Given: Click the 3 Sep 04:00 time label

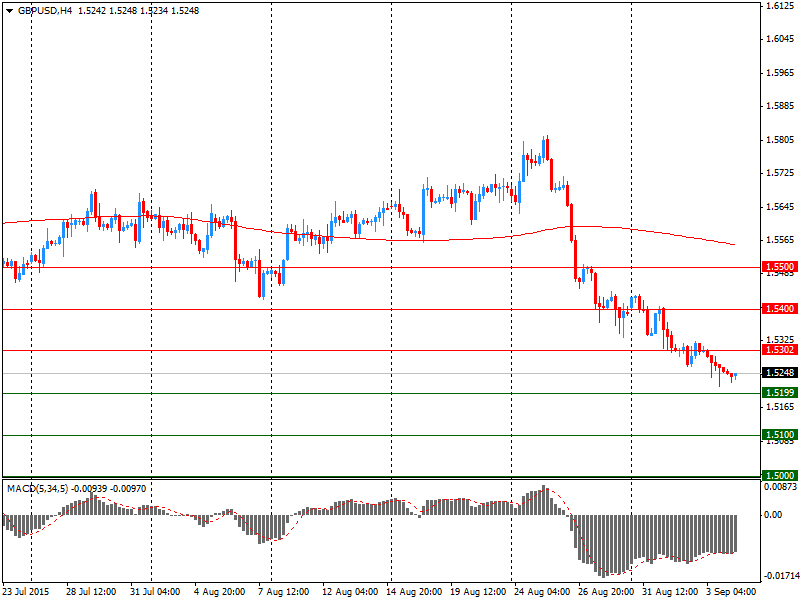Looking at the screenshot, I should 731,592.
